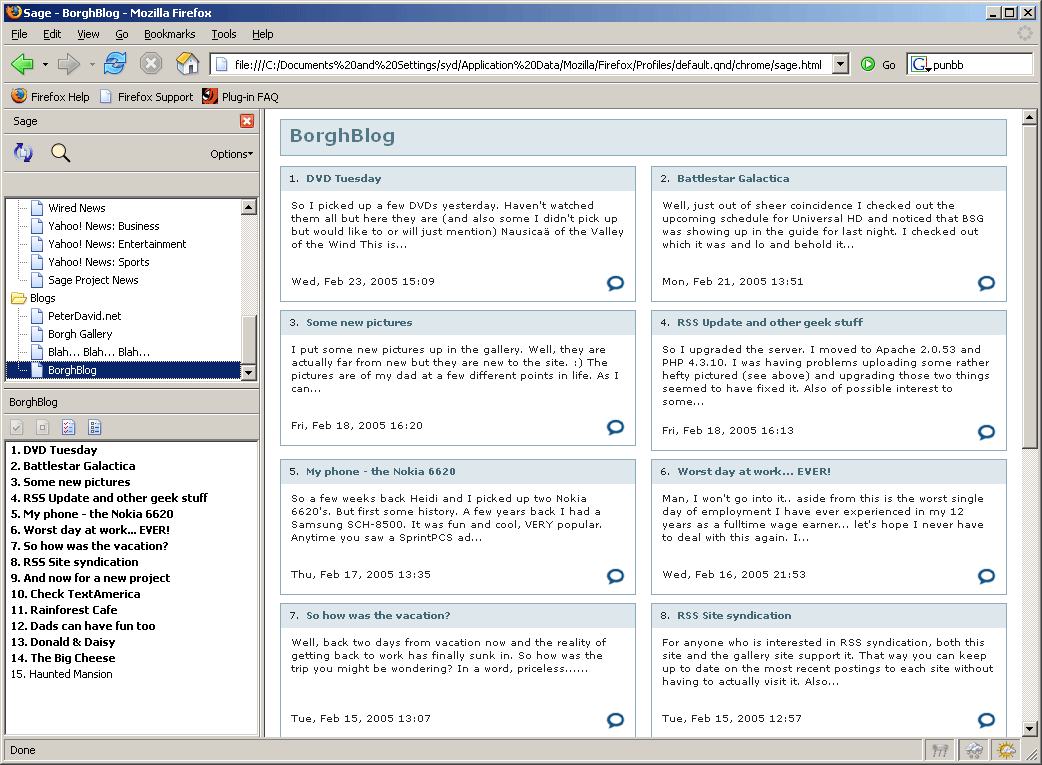Select '13. Donald & Daisy' in item list
This screenshot has width=1042, height=765.
tap(63, 642)
